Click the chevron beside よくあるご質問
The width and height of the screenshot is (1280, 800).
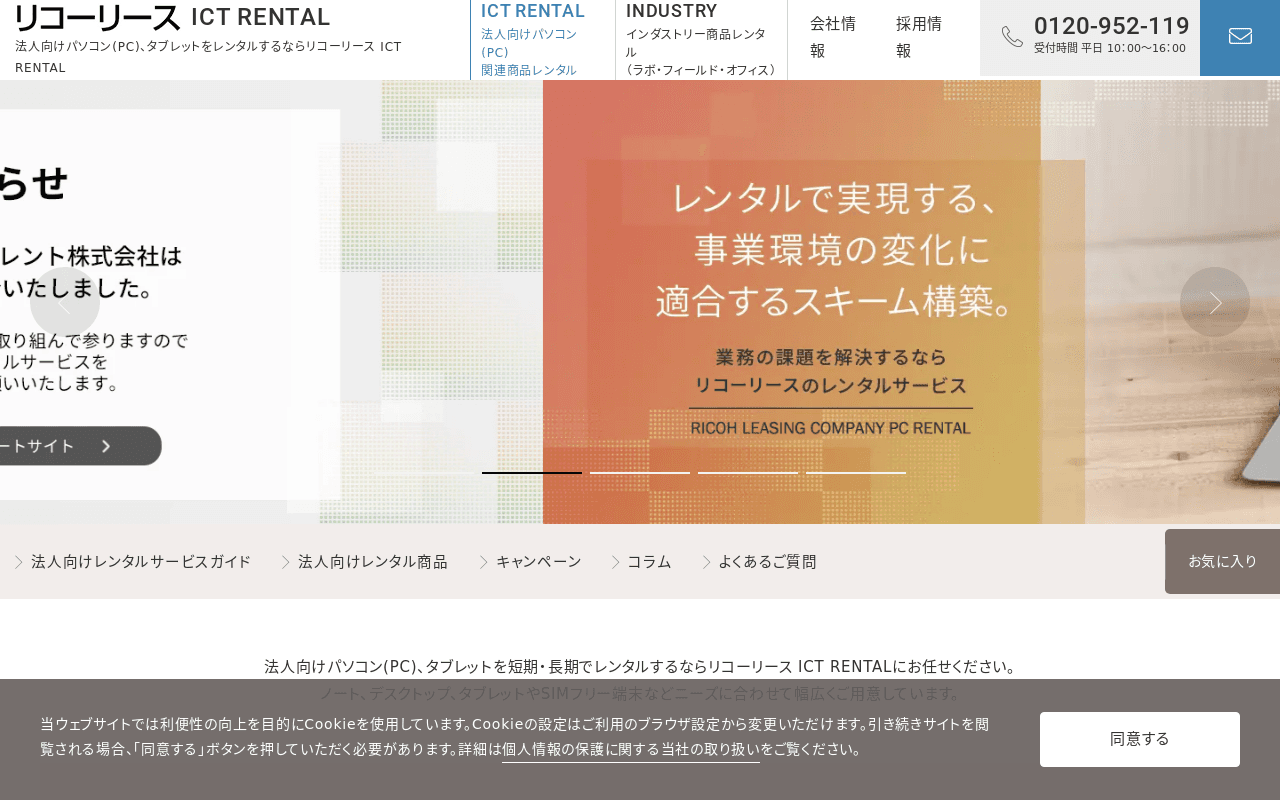[706, 561]
